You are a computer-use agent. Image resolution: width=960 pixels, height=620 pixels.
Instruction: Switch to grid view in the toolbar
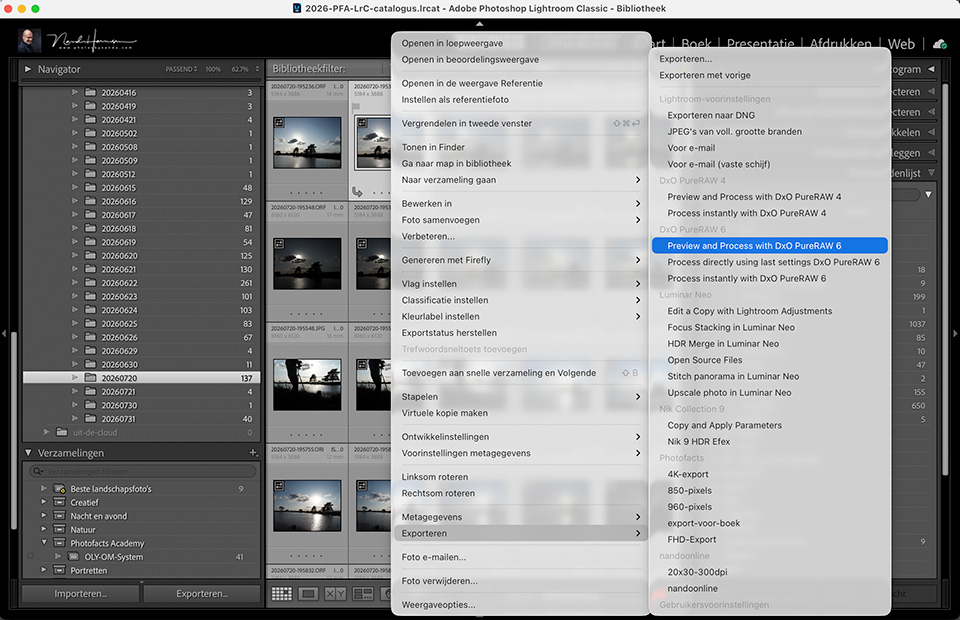pyautogui.click(x=282, y=594)
